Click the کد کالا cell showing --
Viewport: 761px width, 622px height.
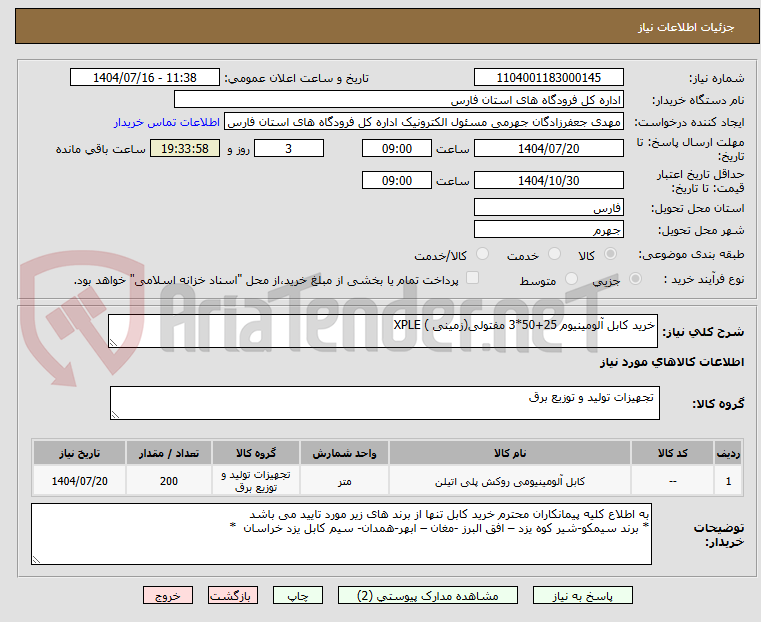[x=672, y=481]
